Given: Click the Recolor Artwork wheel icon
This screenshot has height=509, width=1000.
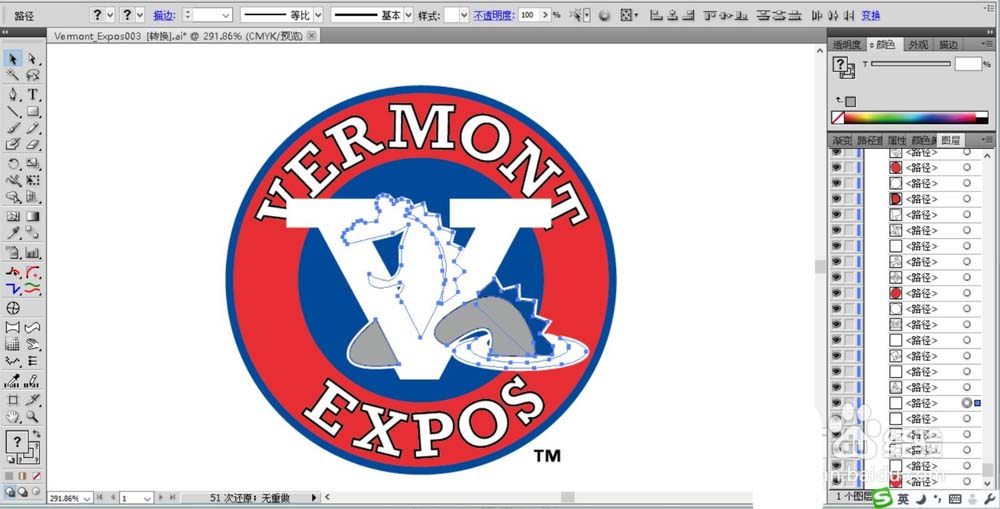Looking at the screenshot, I should click(x=604, y=15).
